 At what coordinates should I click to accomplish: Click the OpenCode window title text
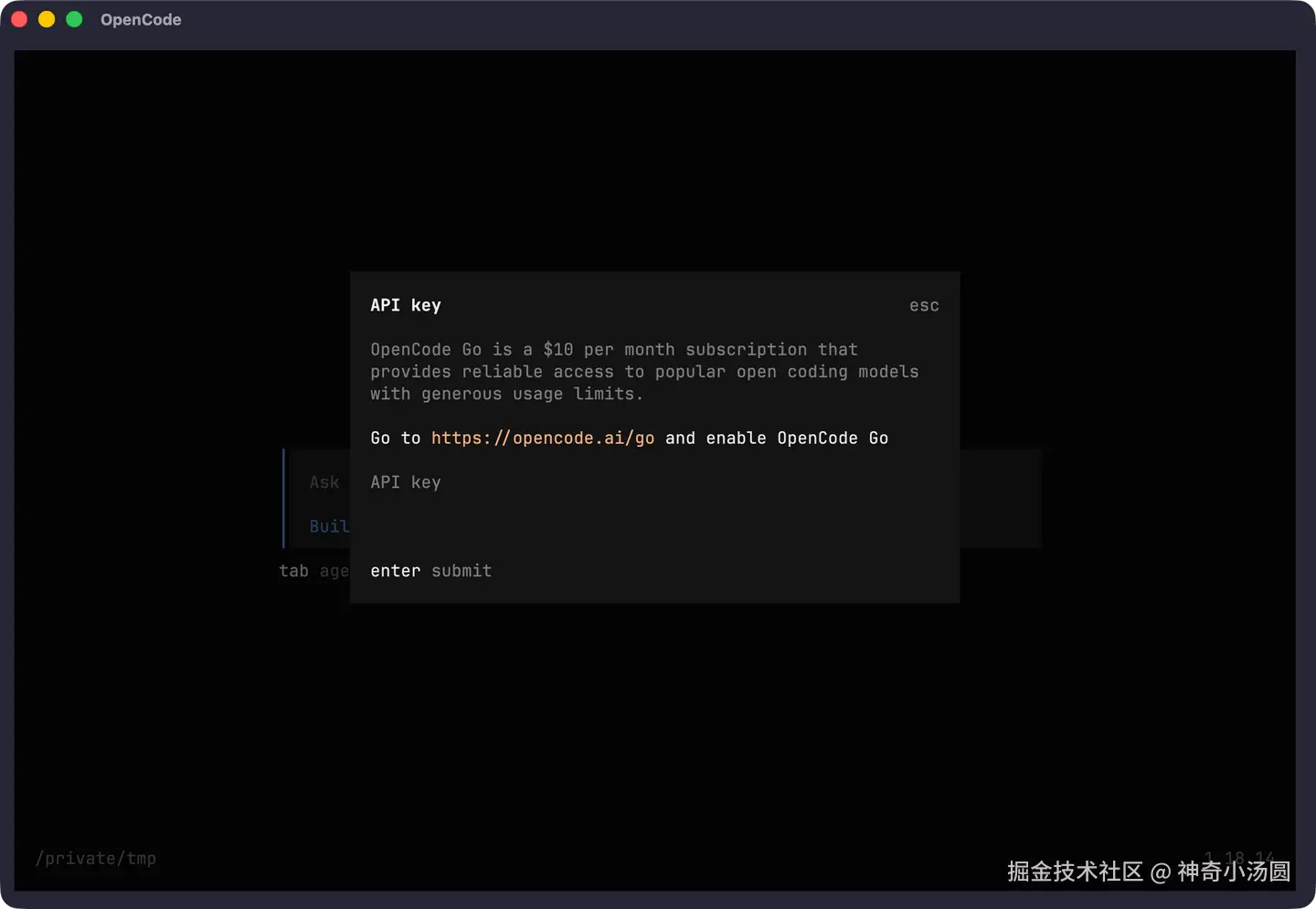[x=141, y=19]
